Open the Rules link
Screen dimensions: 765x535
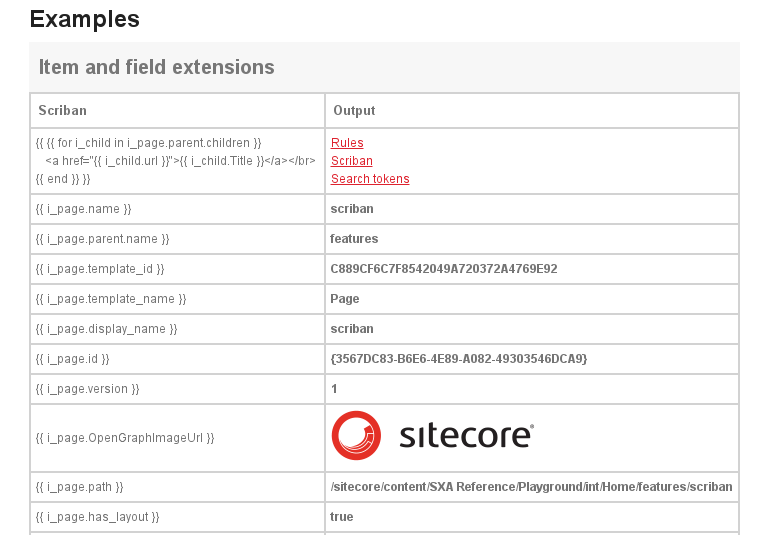pyautogui.click(x=347, y=143)
